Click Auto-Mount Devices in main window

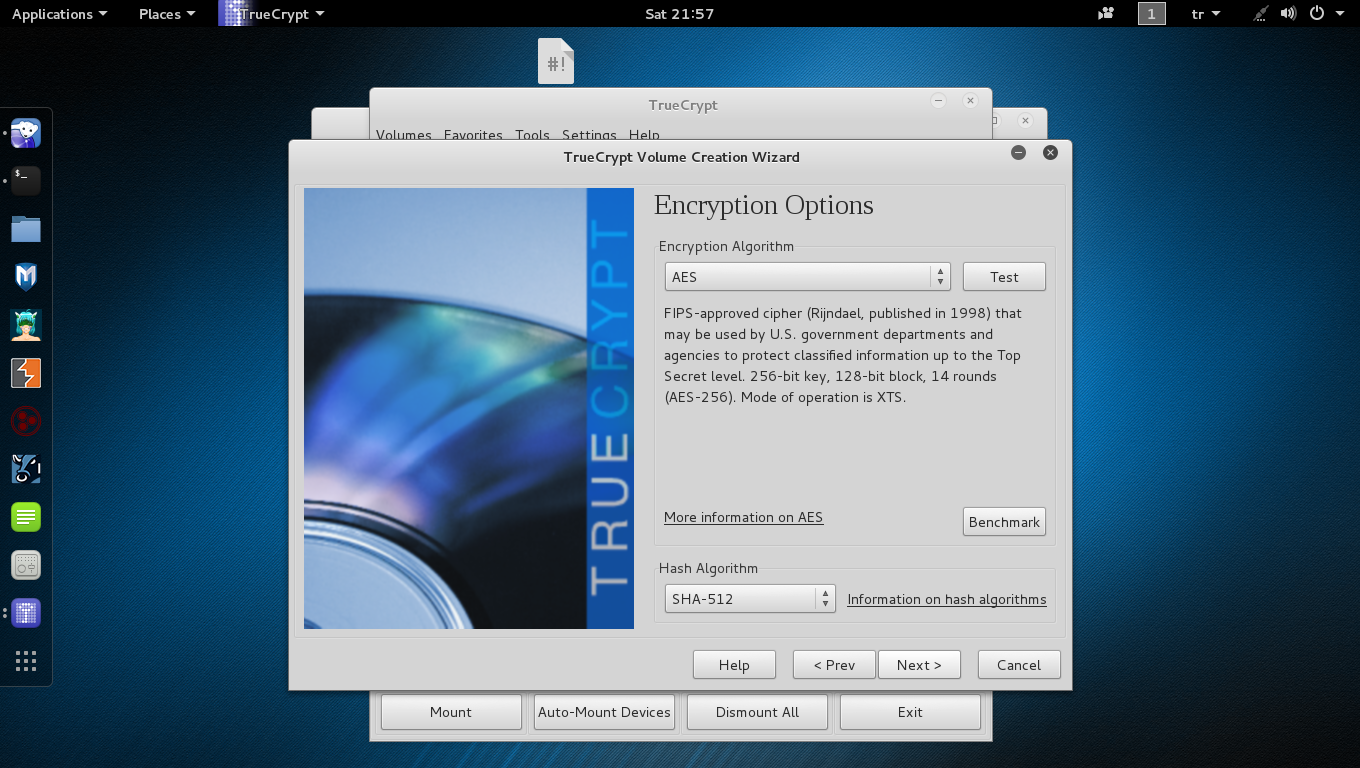pyautogui.click(x=604, y=712)
